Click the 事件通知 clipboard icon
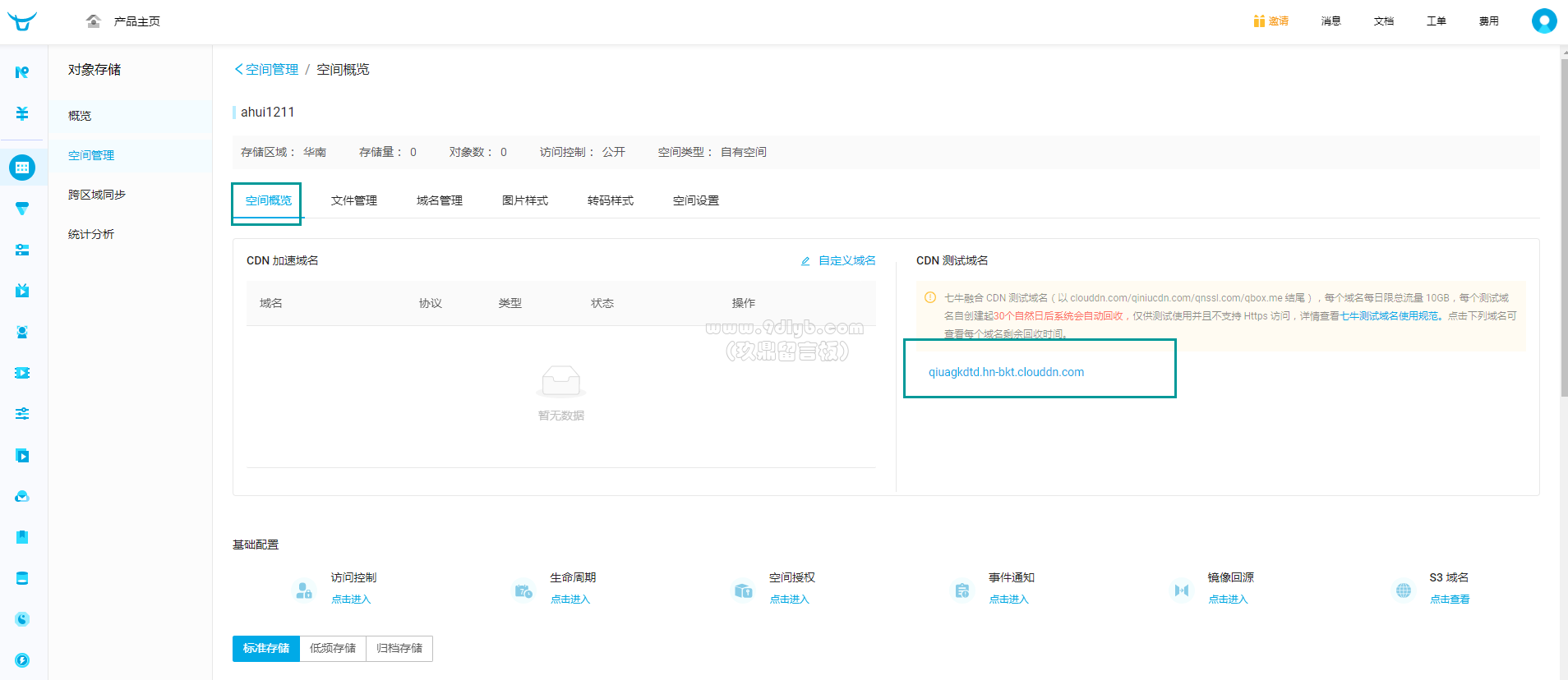The image size is (1568, 680). pyautogui.click(x=962, y=590)
